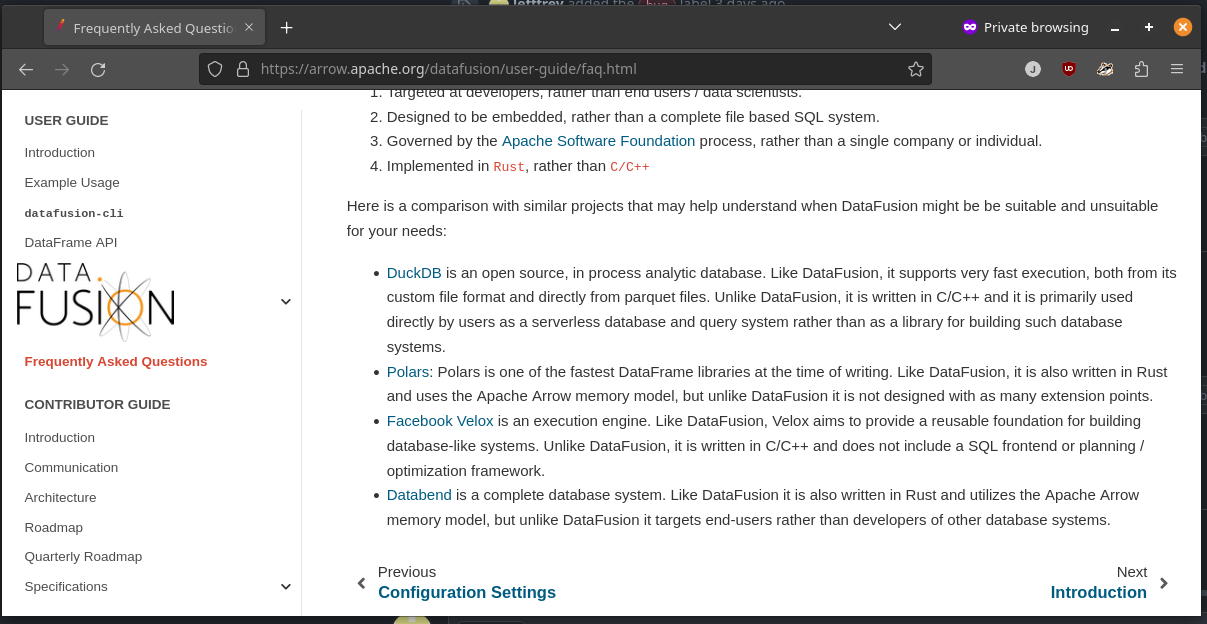
Task: Open Quarterly Roadmap sidebar link
Action: tap(84, 557)
